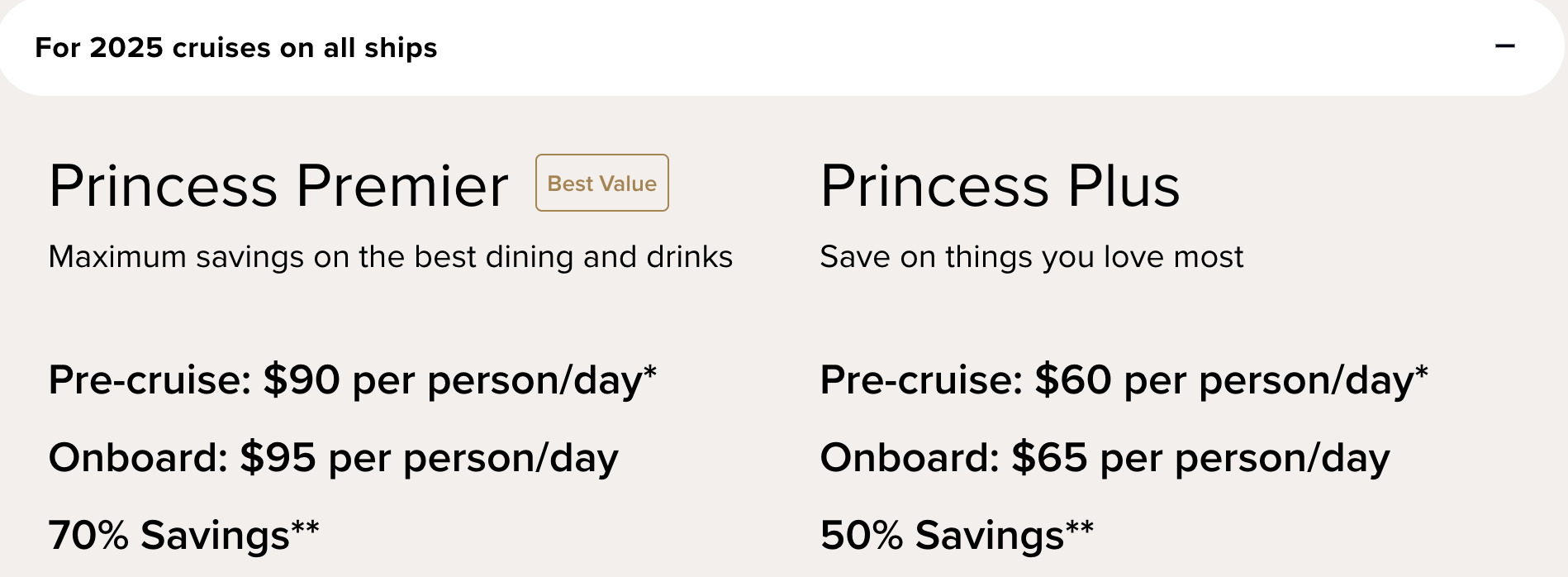
Task: Click asterisk after Premier pre-cruise price
Action: point(650,373)
